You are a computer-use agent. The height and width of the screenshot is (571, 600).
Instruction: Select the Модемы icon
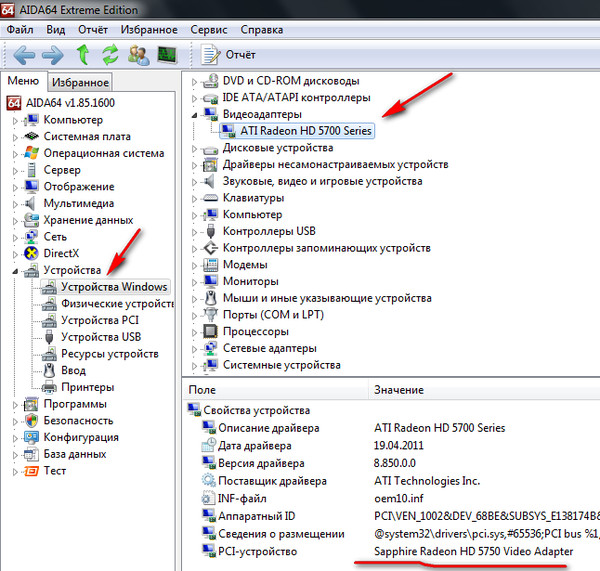coord(210,264)
